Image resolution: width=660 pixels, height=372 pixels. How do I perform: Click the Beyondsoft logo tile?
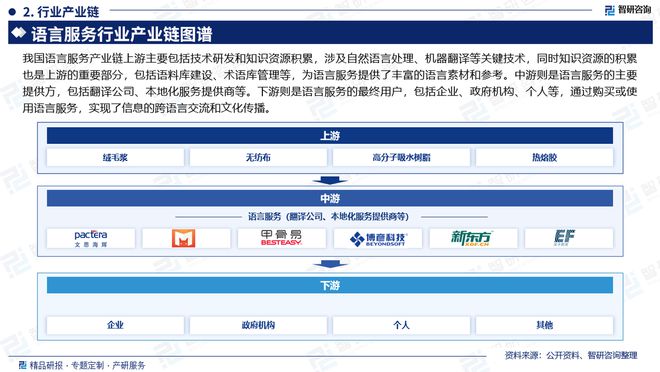(378, 238)
